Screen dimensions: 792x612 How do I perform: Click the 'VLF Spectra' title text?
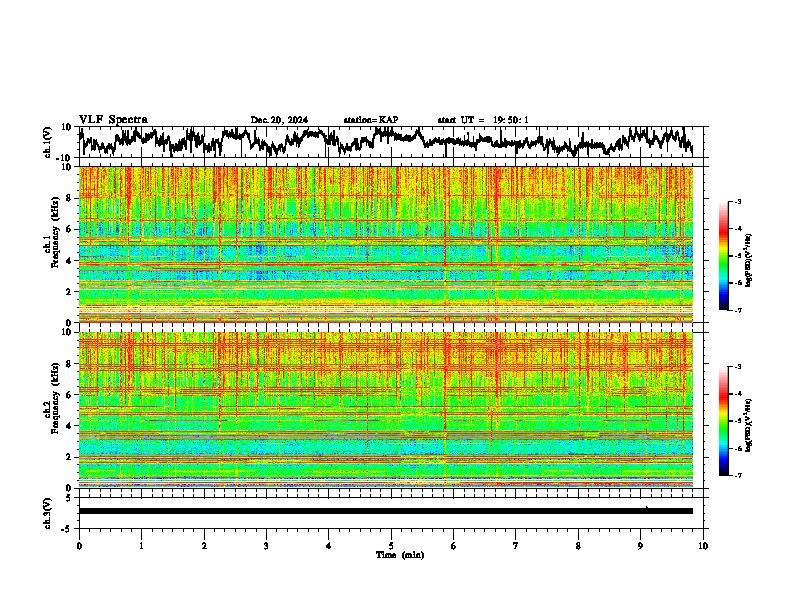(x=113, y=120)
